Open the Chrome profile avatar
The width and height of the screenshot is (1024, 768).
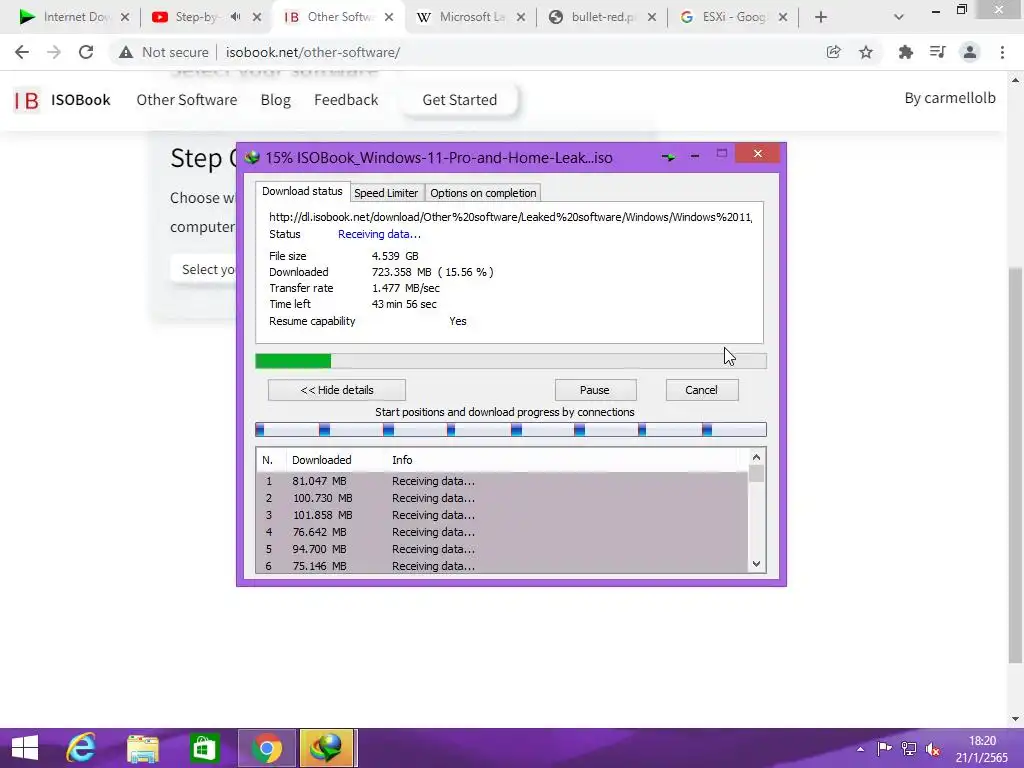(x=970, y=52)
